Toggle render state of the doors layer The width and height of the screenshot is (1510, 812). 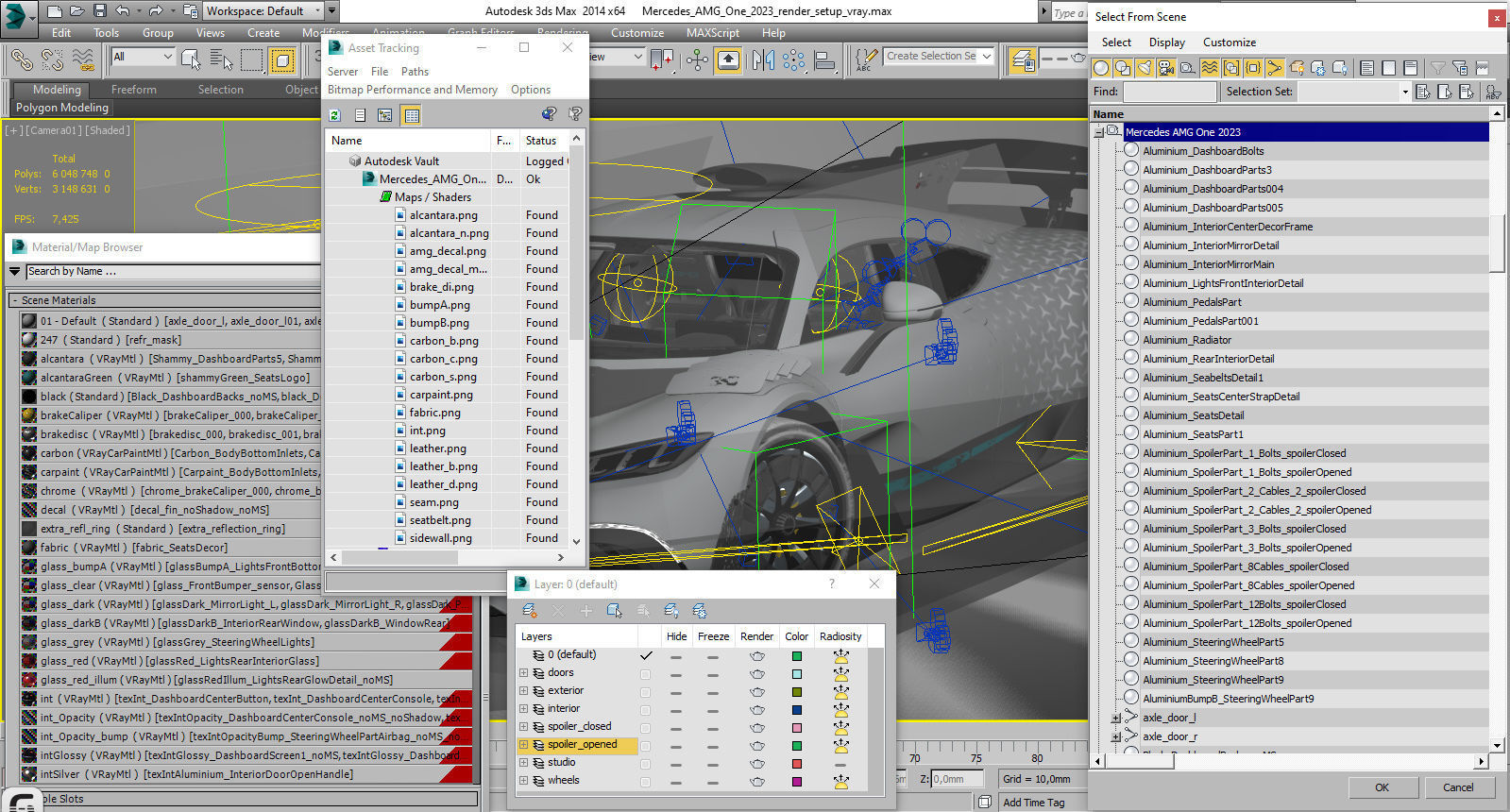click(x=757, y=673)
